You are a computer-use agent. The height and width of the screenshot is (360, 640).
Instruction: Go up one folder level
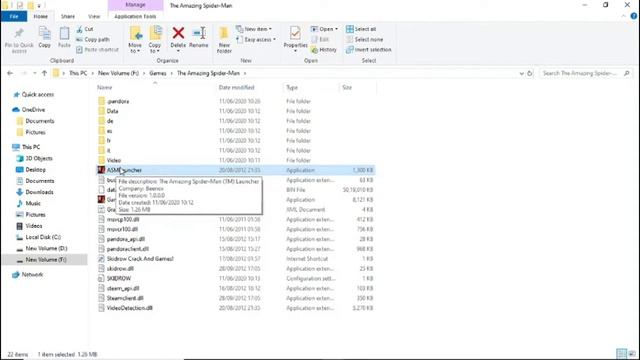[x=44, y=73]
